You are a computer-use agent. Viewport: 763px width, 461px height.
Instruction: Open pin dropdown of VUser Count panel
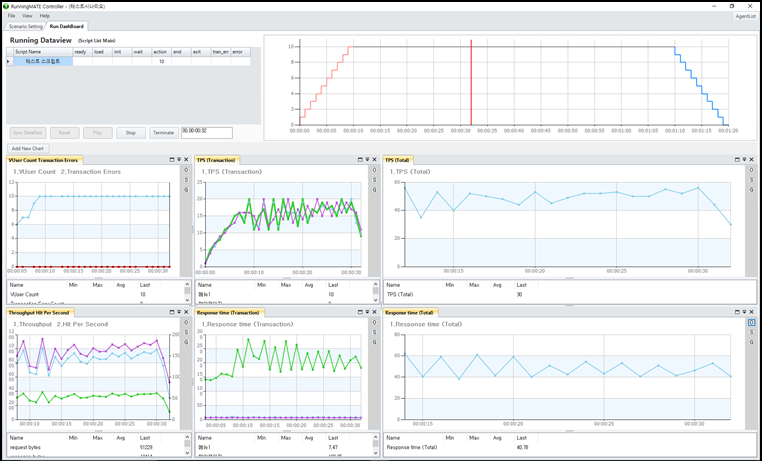click(179, 159)
